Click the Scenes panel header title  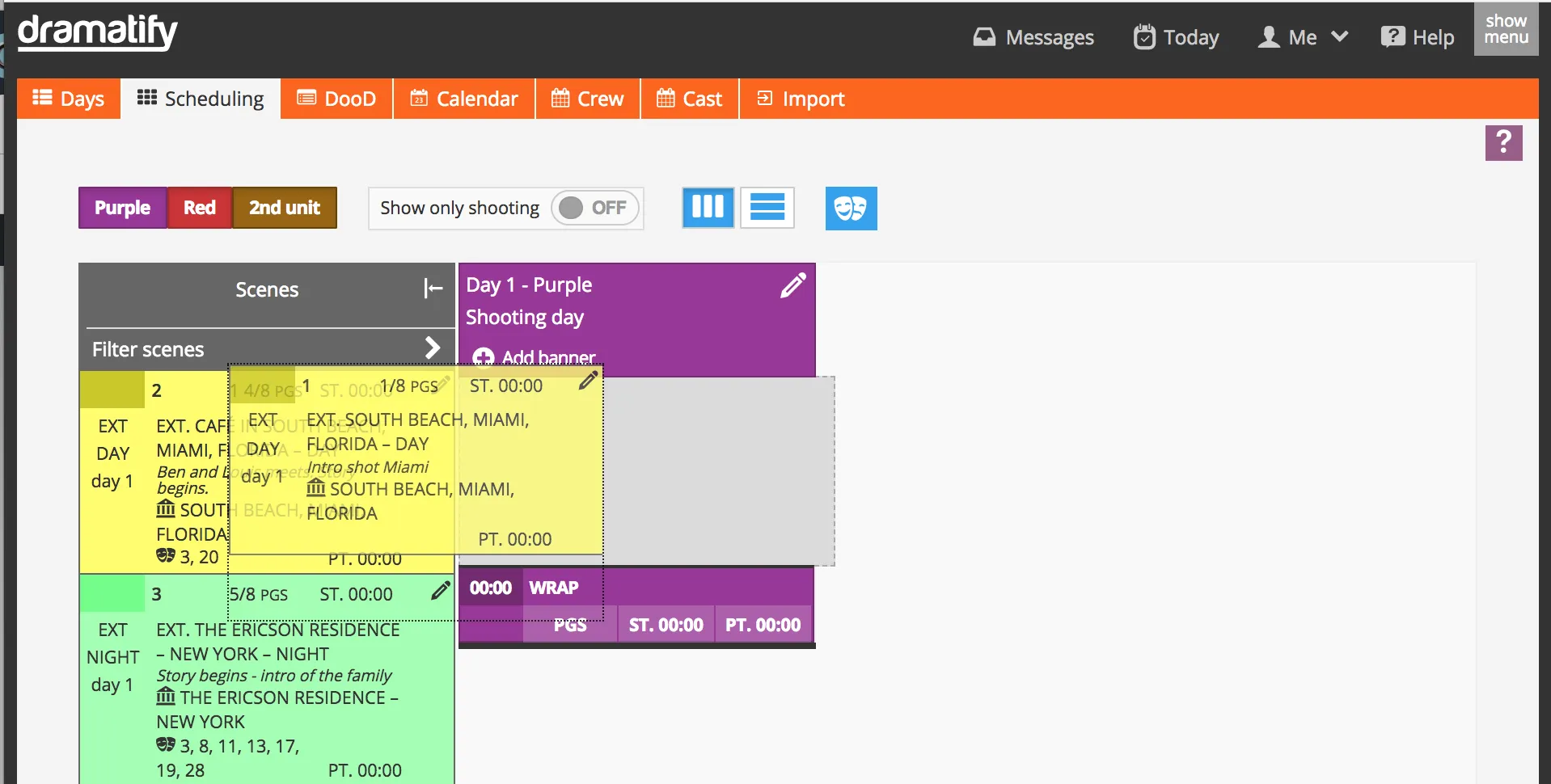[267, 289]
